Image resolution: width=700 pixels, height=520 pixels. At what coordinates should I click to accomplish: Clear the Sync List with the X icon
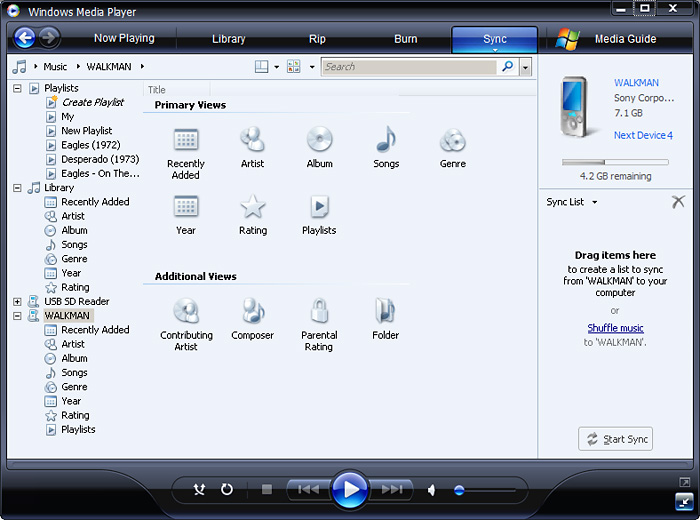point(678,202)
